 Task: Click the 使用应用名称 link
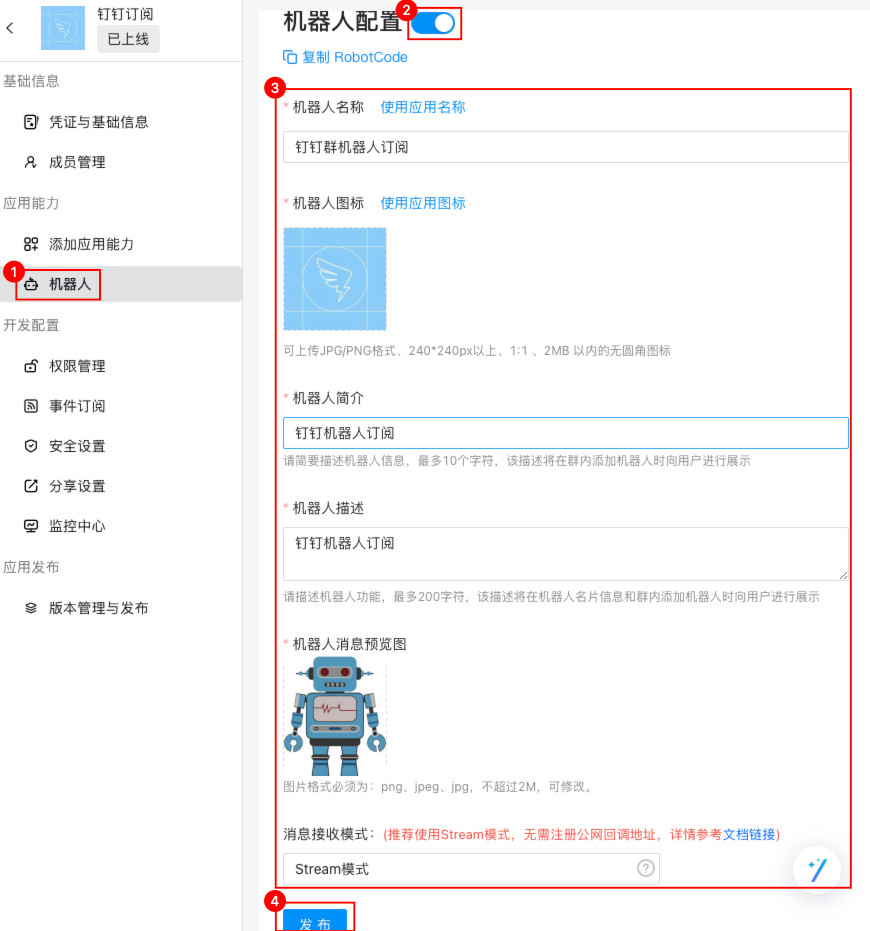coord(423,107)
